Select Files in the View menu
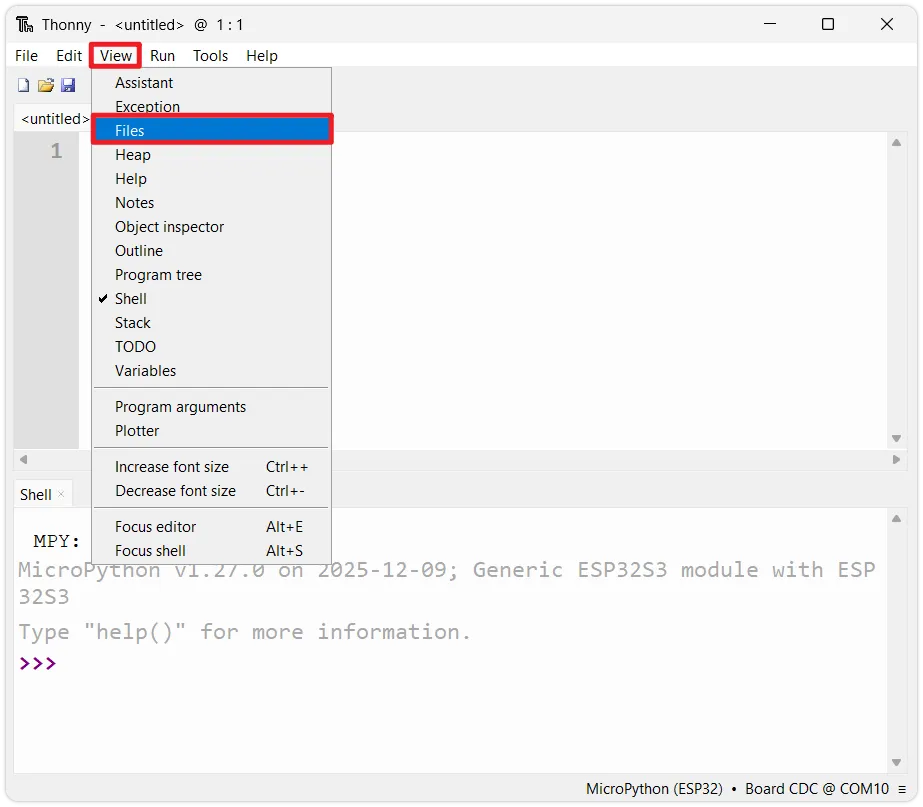 click(130, 131)
